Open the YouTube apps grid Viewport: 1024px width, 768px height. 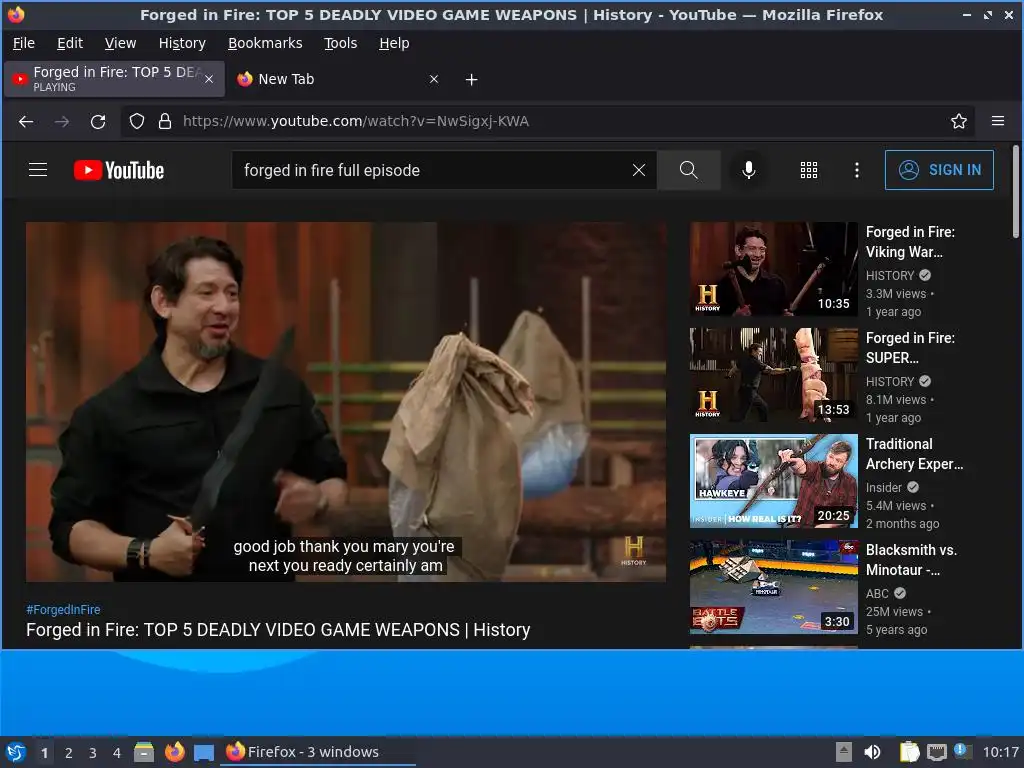click(x=808, y=170)
